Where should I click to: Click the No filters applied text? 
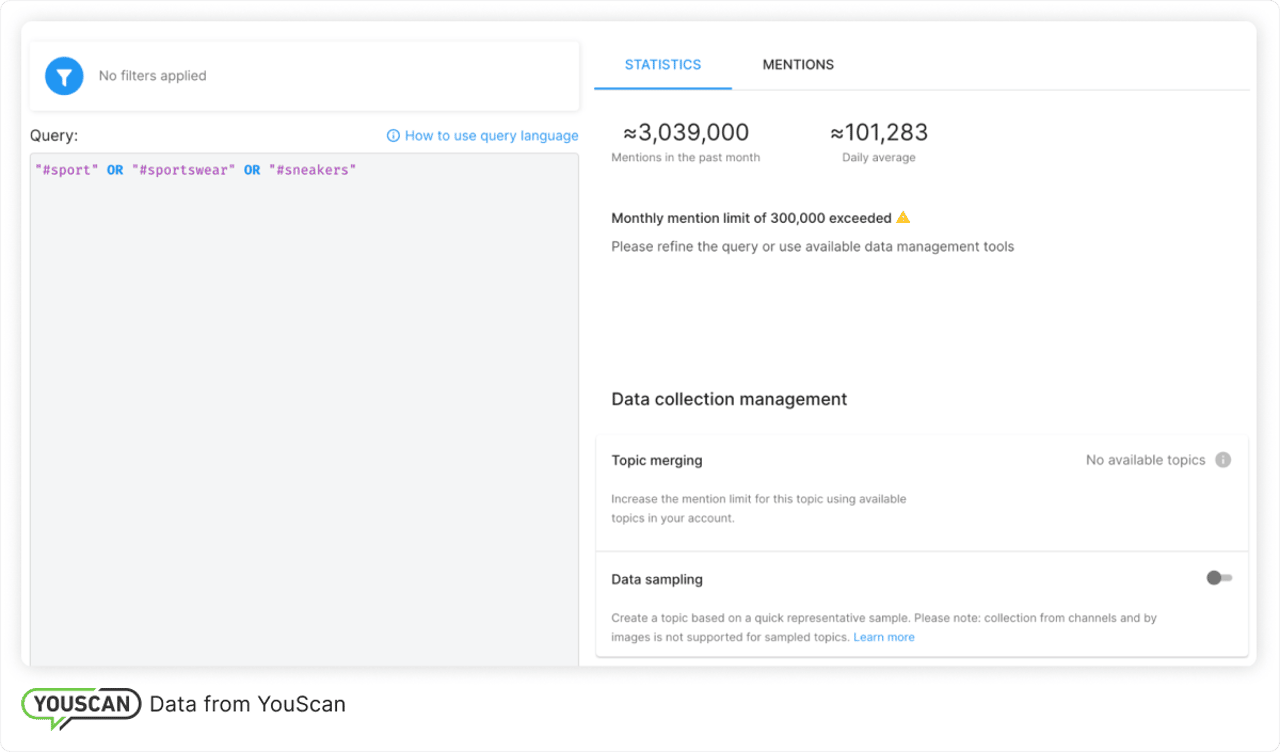pyautogui.click(x=152, y=76)
